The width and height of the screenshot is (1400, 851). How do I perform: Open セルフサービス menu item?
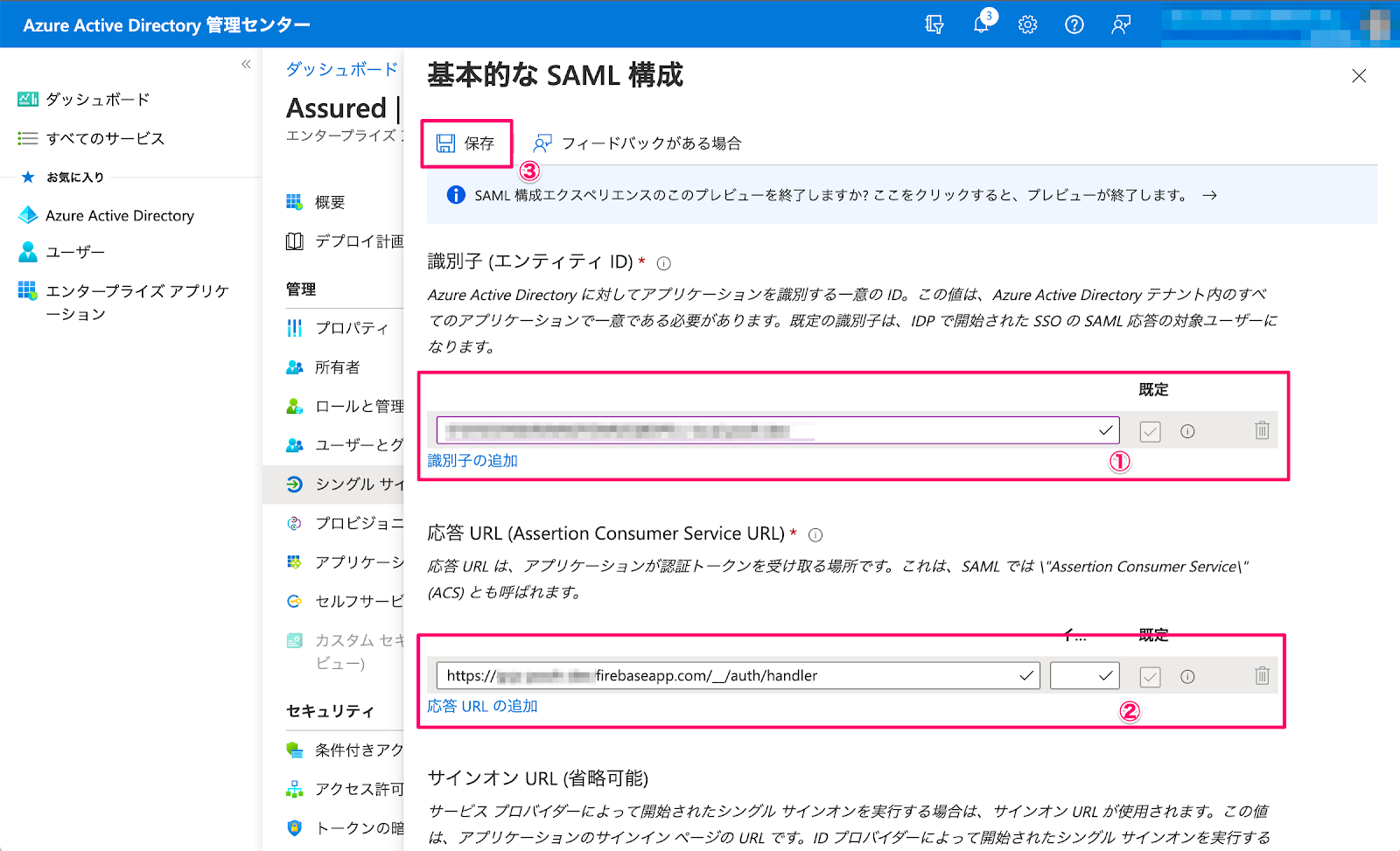coord(345,601)
